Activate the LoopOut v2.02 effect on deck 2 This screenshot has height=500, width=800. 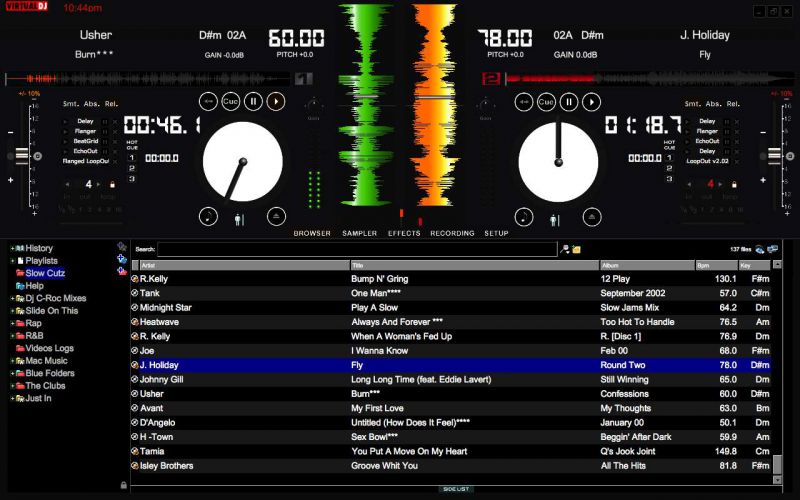click(707, 161)
